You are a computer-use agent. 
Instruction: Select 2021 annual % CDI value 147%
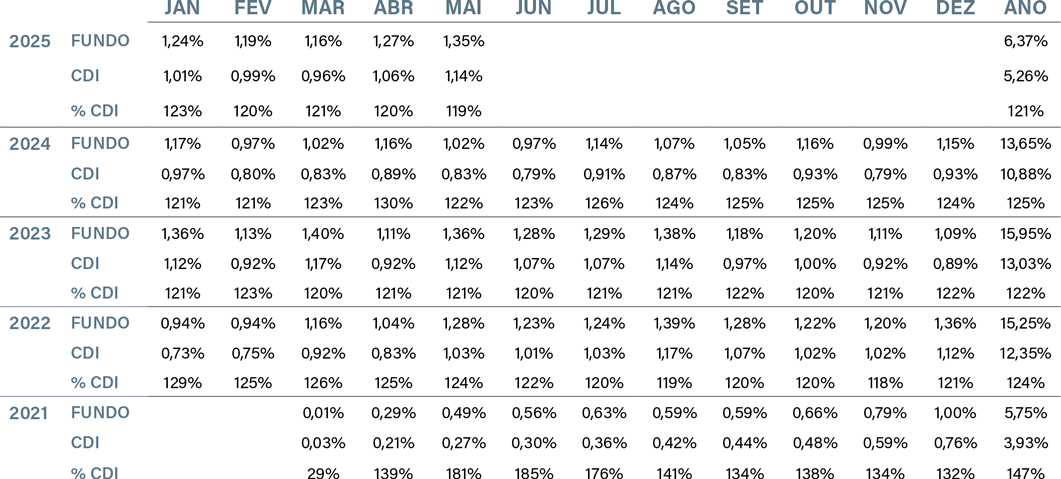[x=1027, y=472]
